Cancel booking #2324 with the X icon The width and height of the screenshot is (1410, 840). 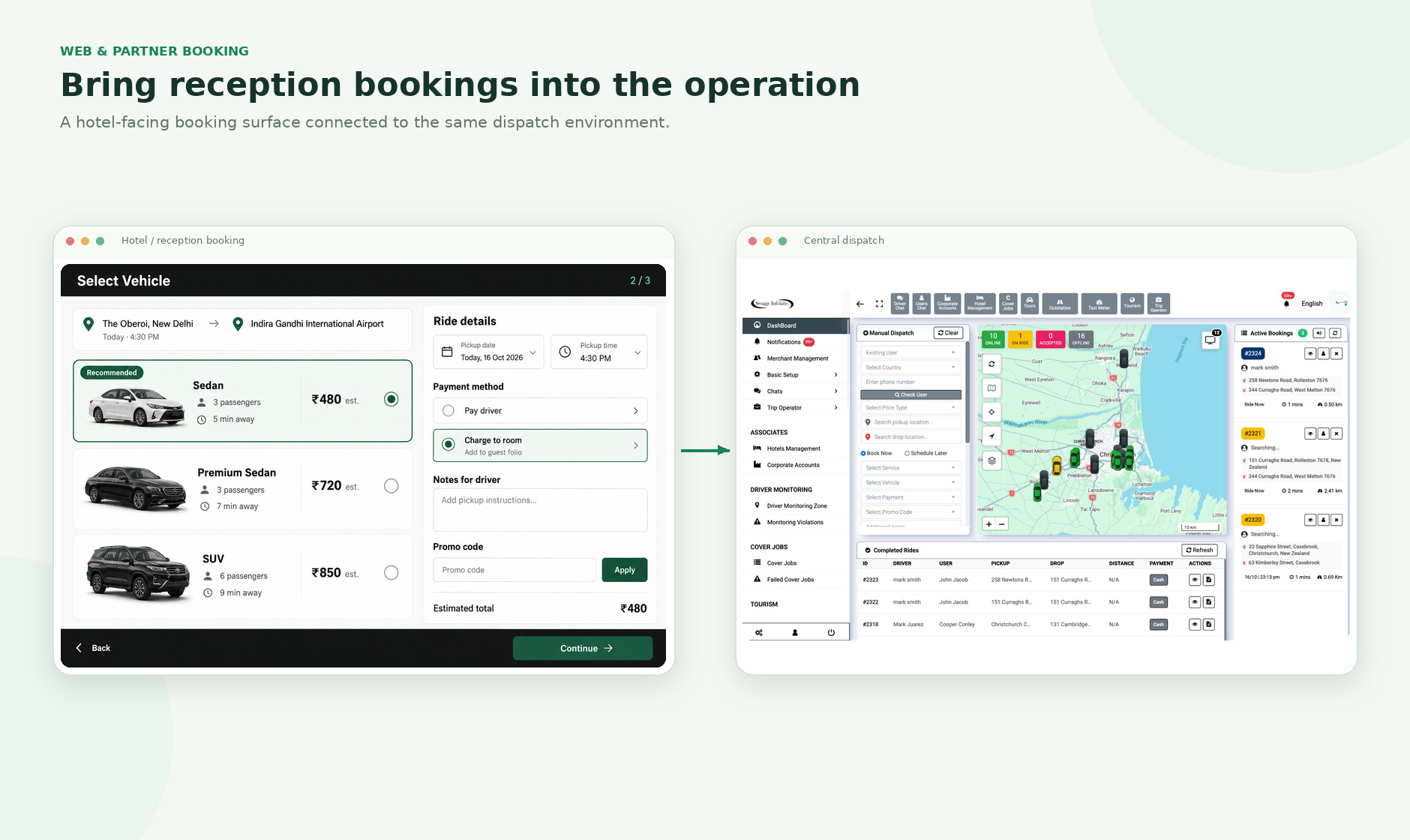click(x=1337, y=353)
